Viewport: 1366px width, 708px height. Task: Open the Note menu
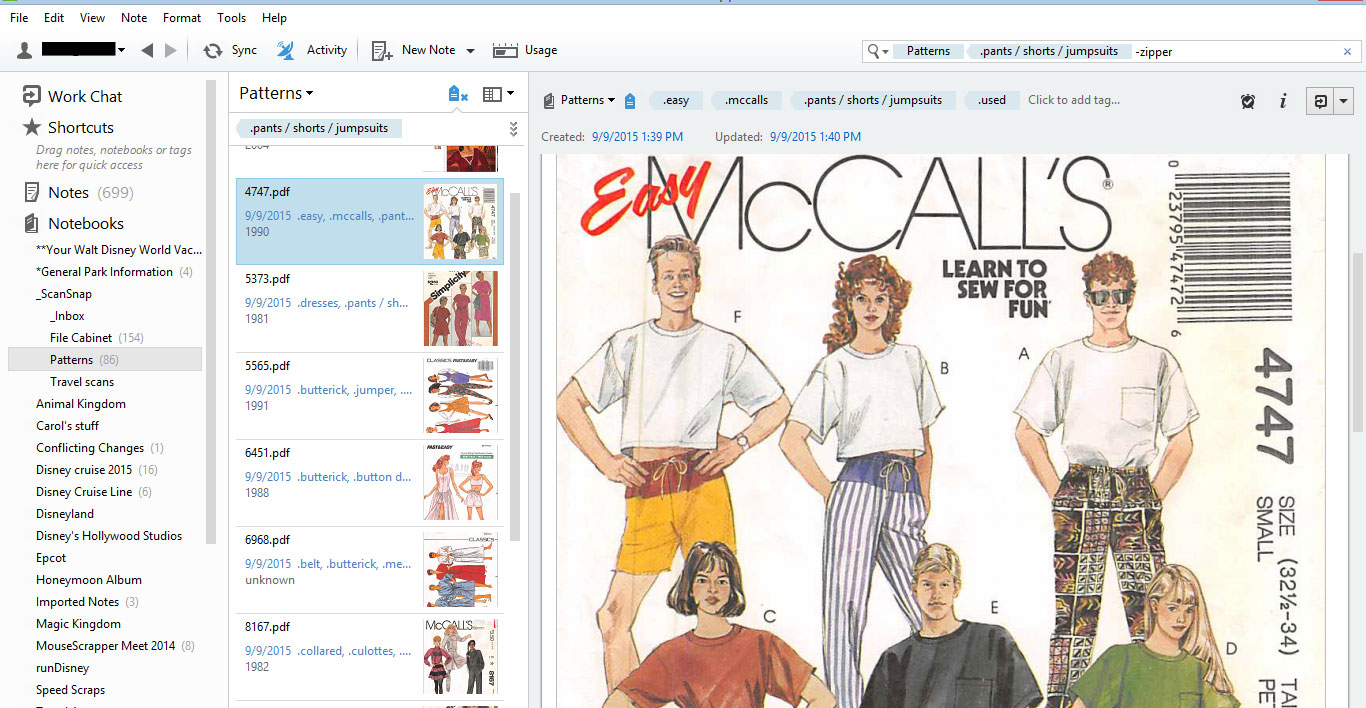tap(134, 18)
